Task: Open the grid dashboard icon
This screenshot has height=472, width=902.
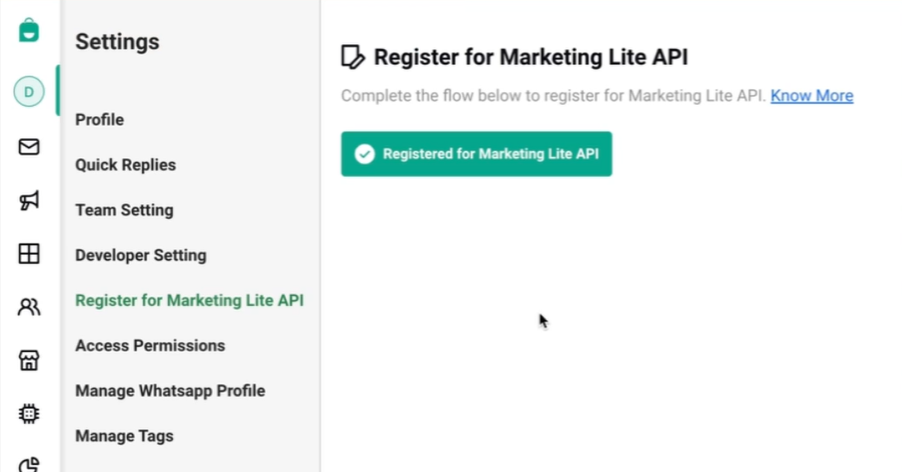Action: pos(29,254)
